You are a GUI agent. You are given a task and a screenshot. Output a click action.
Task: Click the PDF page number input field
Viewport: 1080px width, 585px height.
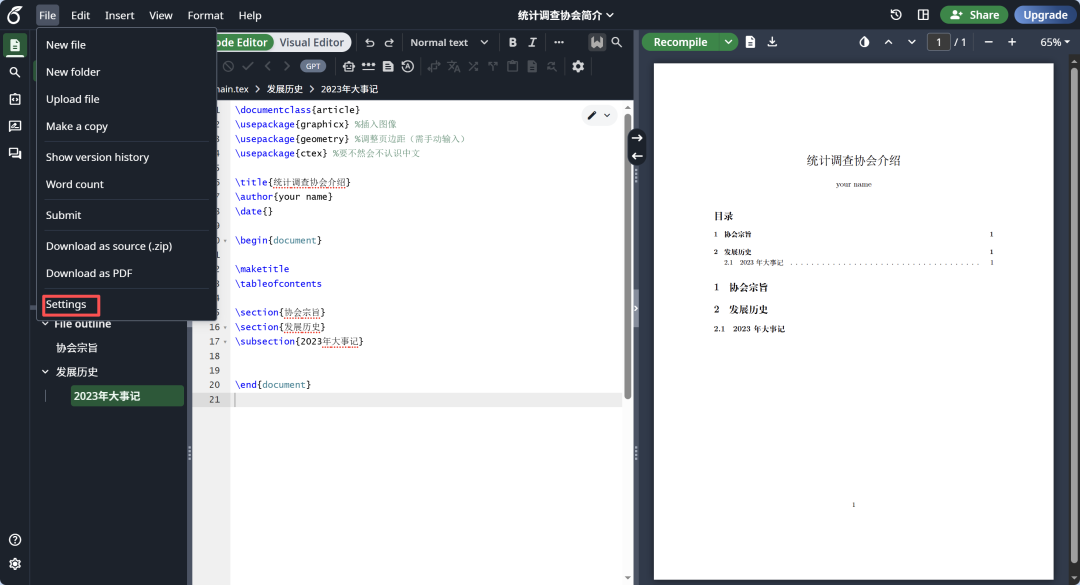938,42
